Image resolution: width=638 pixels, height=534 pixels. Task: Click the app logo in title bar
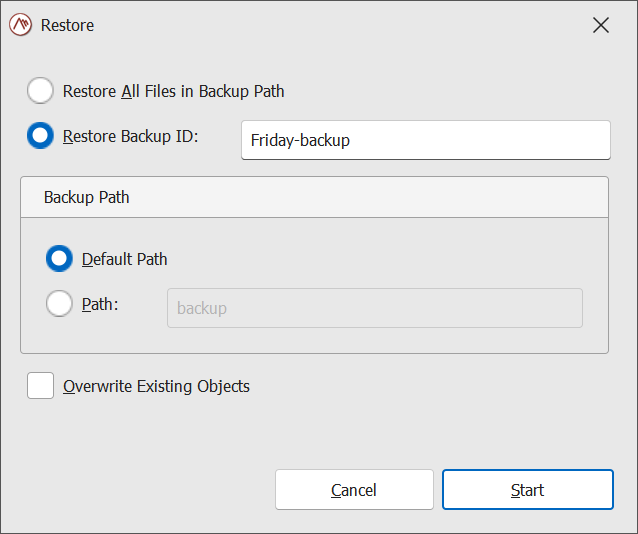click(20, 25)
